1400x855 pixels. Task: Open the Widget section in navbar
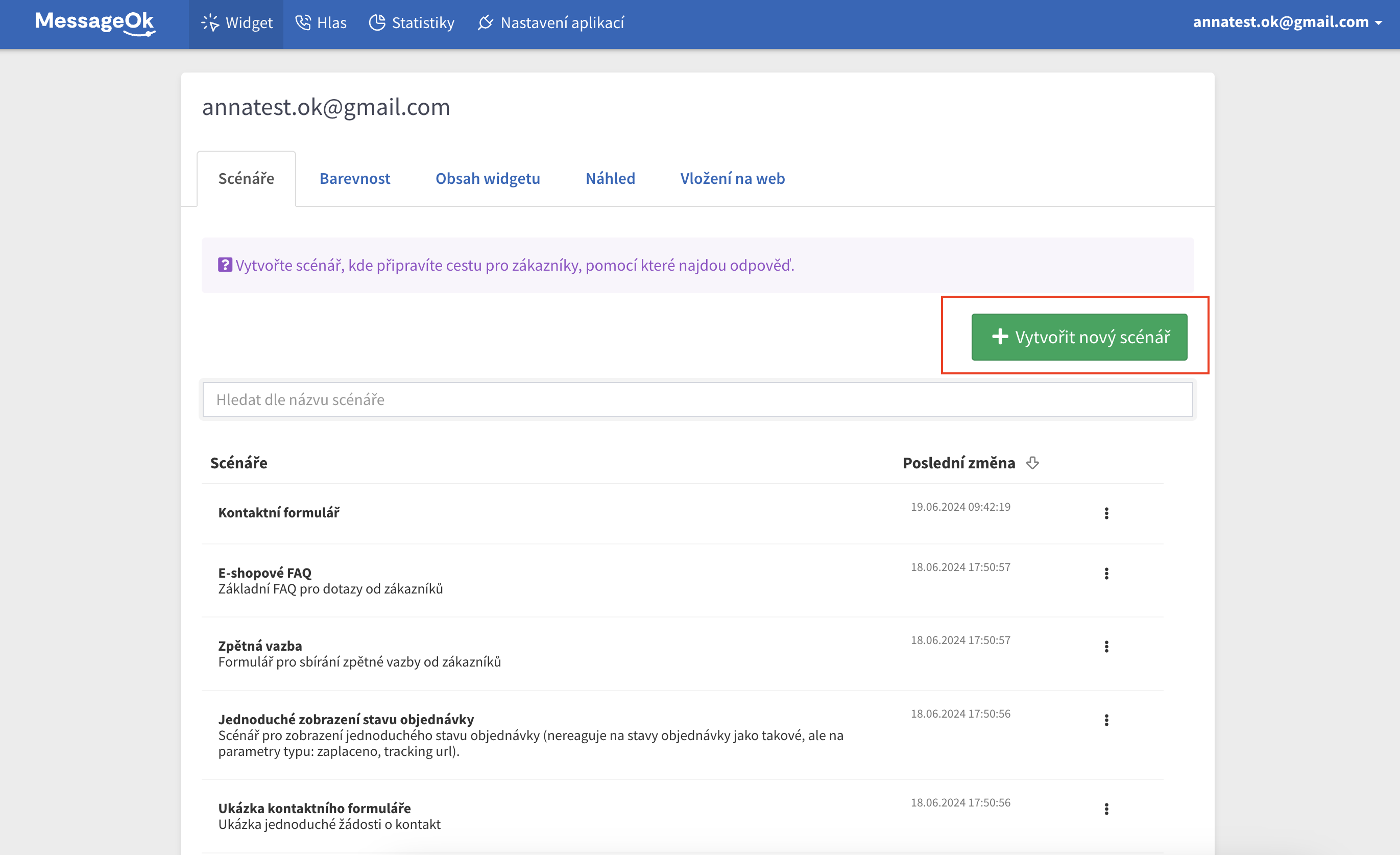point(236,23)
